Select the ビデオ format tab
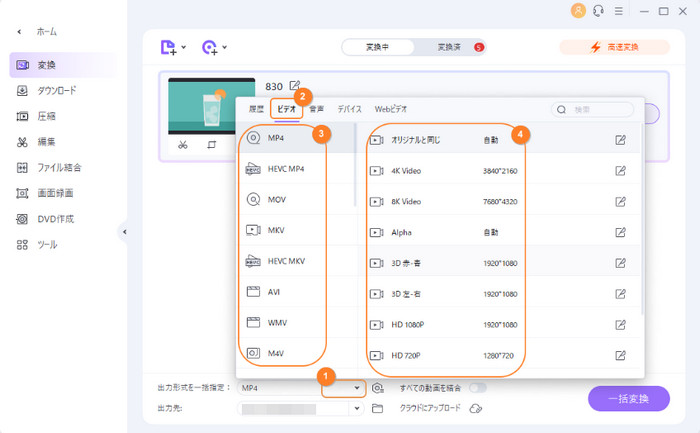This screenshot has height=433, width=700. [x=287, y=109]
